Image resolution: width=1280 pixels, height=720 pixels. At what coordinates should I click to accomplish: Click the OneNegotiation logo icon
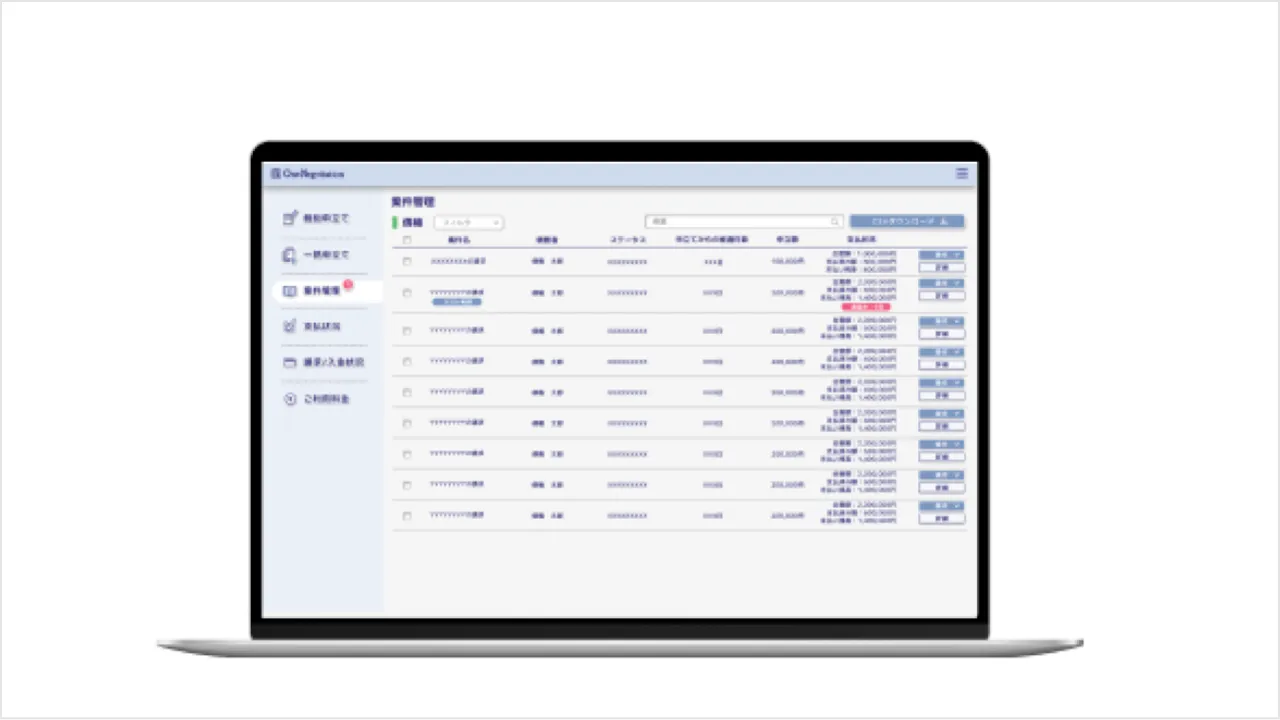coord(275,173)
